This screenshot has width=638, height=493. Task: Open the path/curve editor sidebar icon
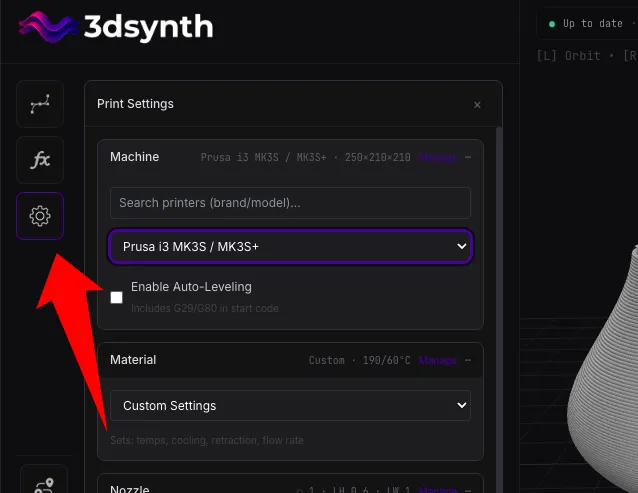pos(40,104)
